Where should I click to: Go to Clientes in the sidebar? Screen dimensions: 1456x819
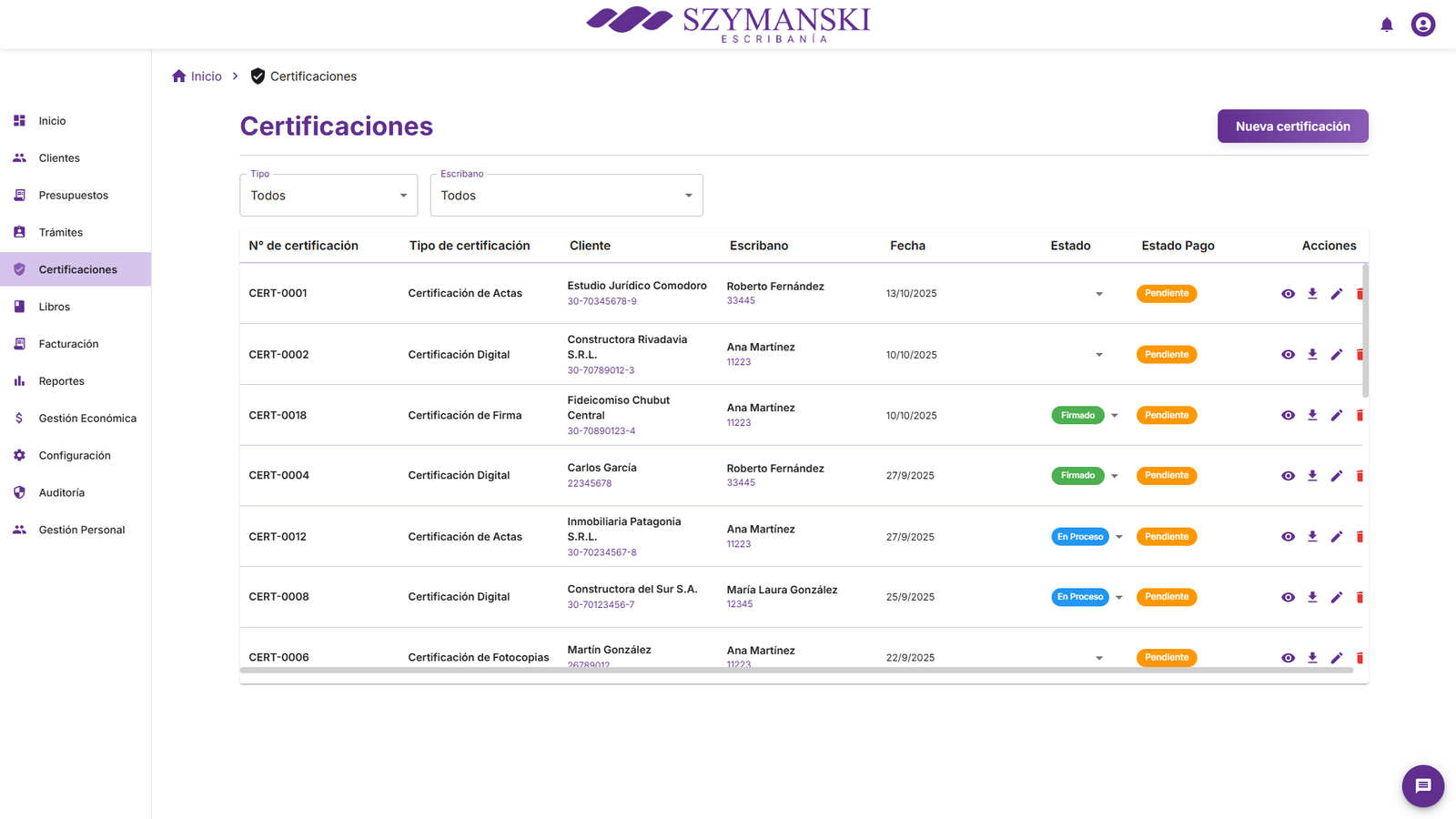(x=59, y=158)
